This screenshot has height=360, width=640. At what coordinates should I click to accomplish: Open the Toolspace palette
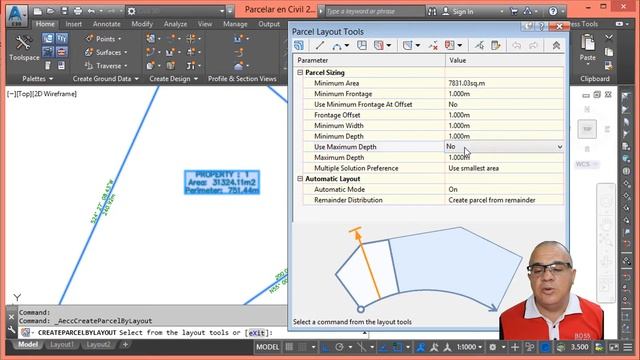pos(24,48)
